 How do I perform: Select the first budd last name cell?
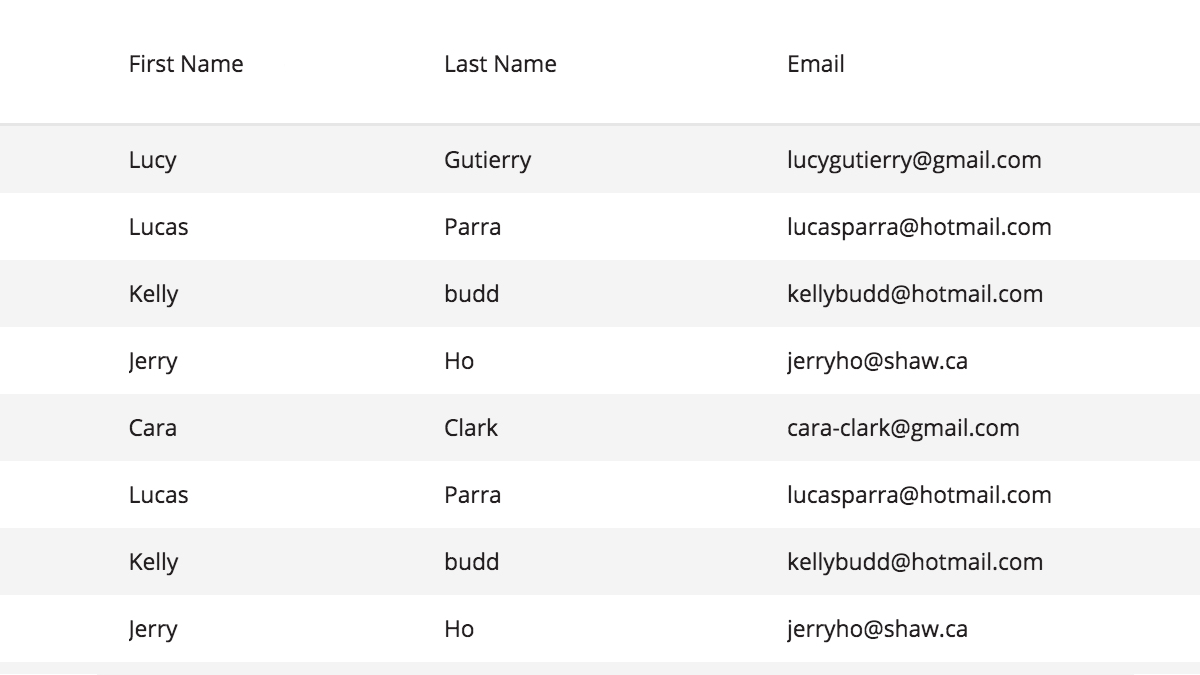[471, 294]
